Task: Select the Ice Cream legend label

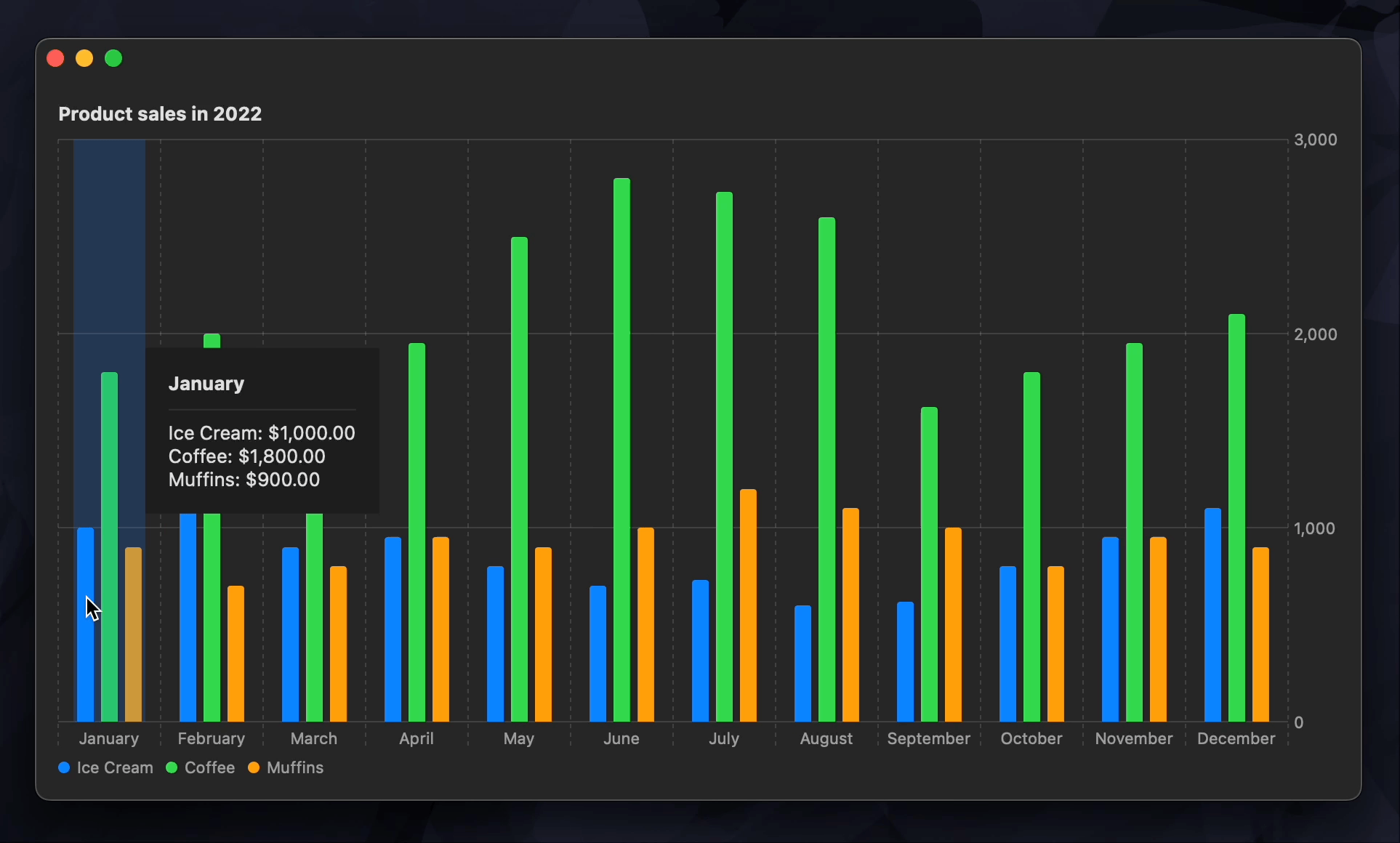Action: (x=115, y=767)
